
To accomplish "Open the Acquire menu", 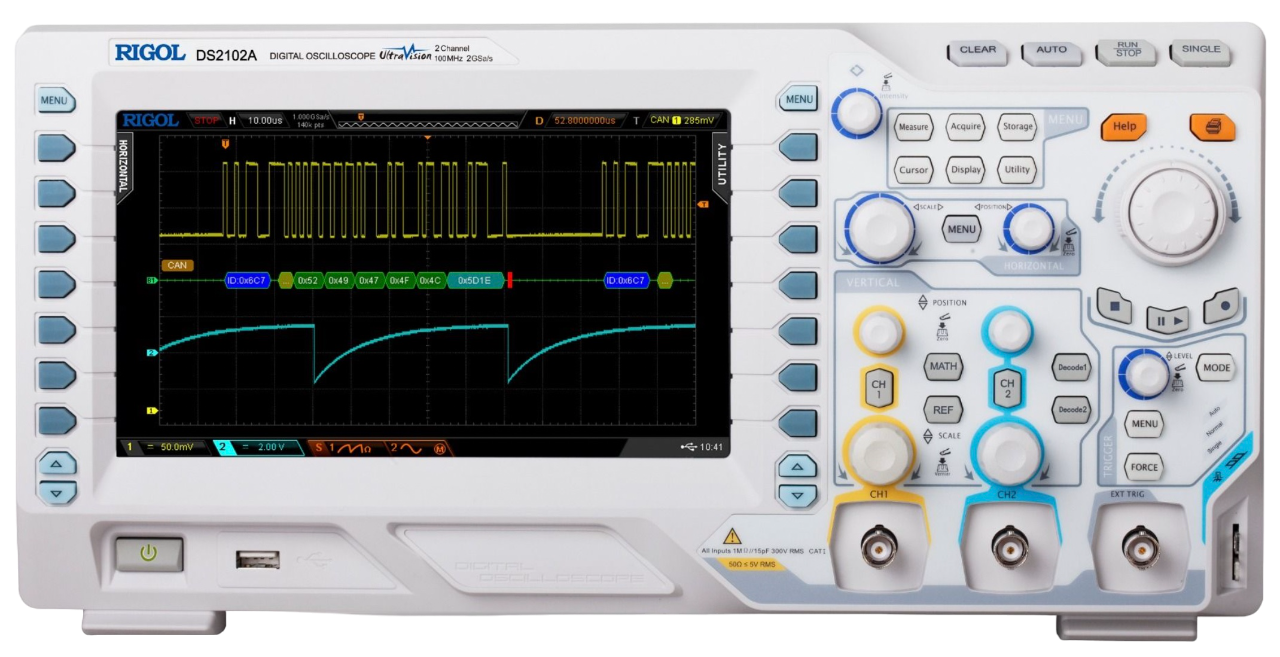I will coord(966,127).
